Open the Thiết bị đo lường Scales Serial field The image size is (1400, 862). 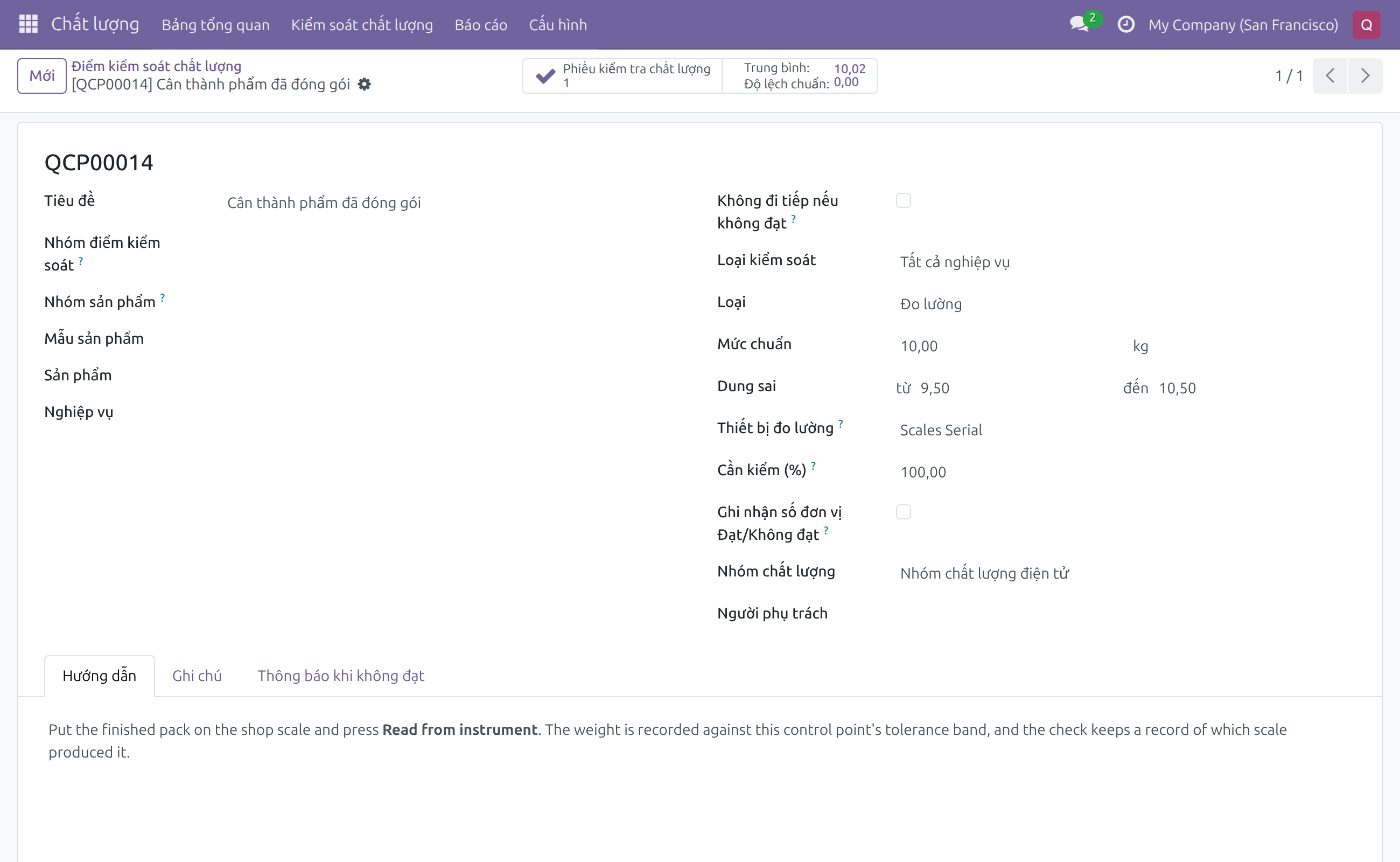tap(1126, 430)
